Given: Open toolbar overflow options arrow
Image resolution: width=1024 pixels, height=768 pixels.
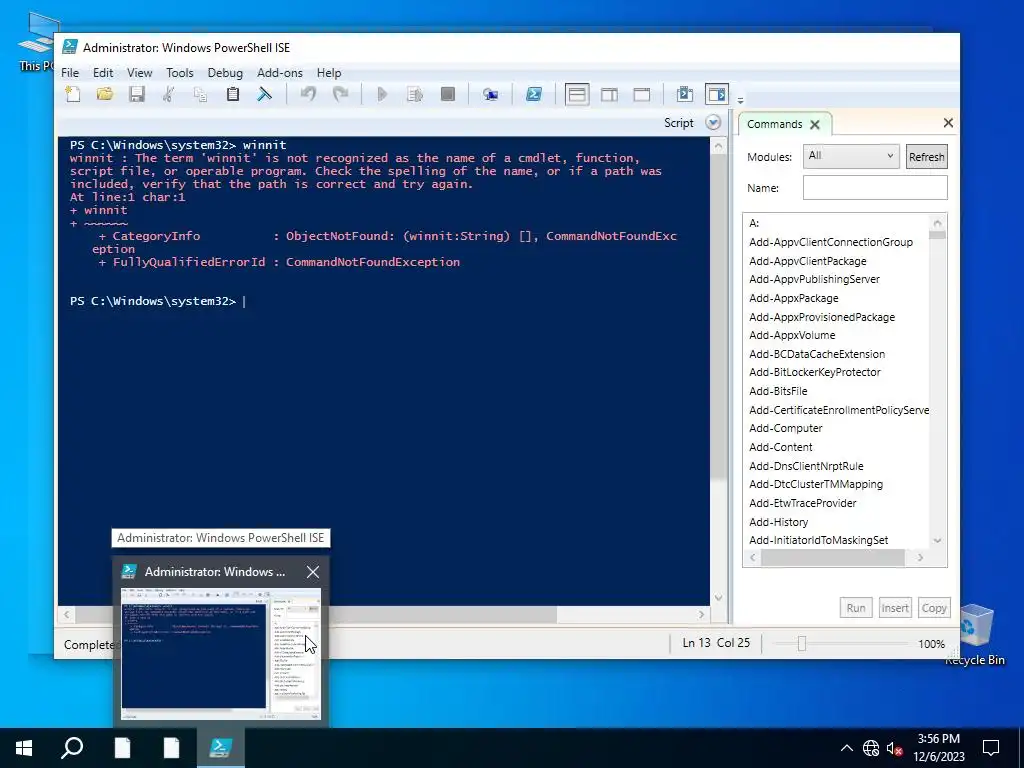Looking at the screenshot, I should coord(741,101).
